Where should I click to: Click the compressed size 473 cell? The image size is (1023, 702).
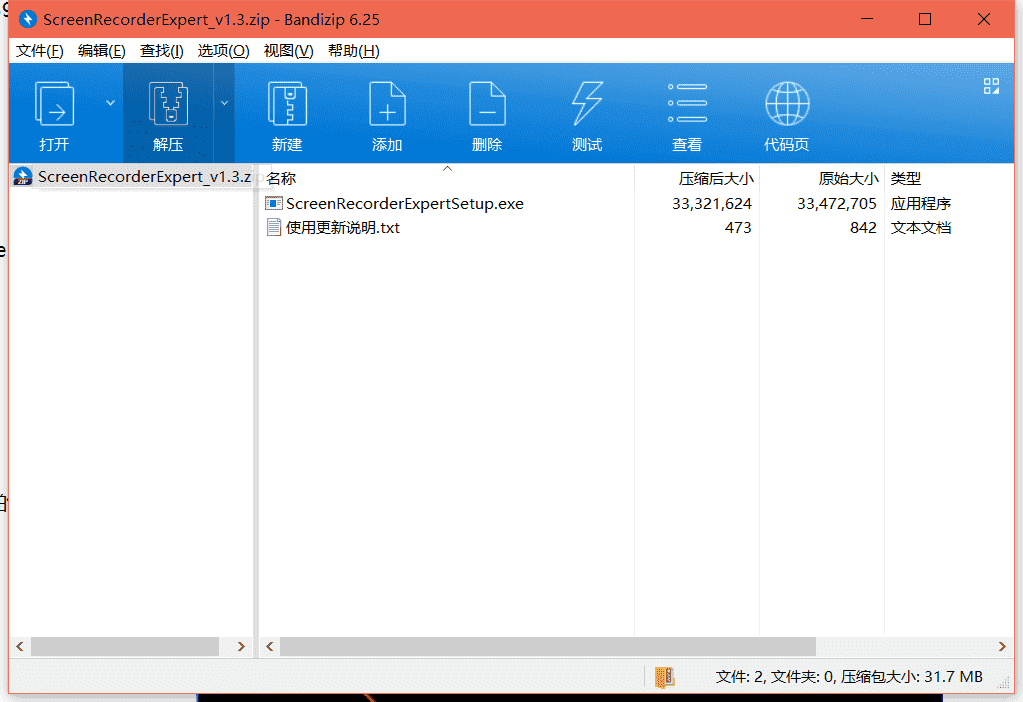pyautogui.click(x=738, y=228)
